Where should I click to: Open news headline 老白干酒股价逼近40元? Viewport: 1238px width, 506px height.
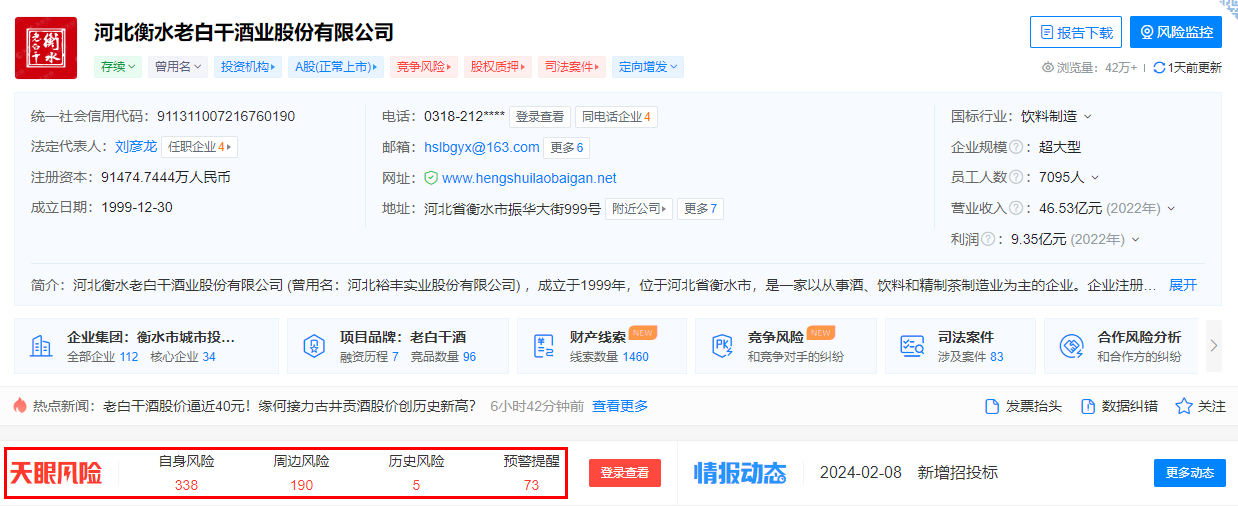pyautogui.click(x=291, y=406)
